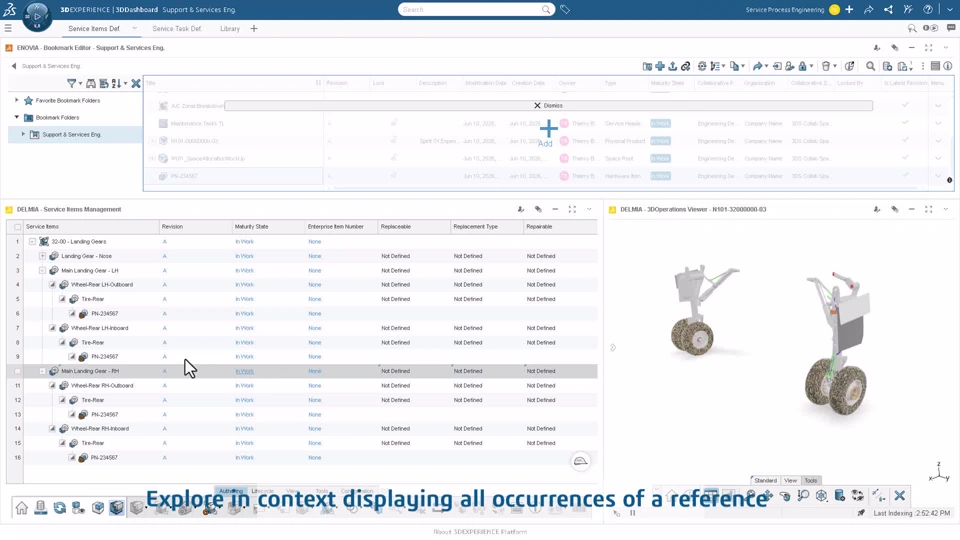Click the top-bar plus add icon
960x540 pixels.
tap(849, 9)
